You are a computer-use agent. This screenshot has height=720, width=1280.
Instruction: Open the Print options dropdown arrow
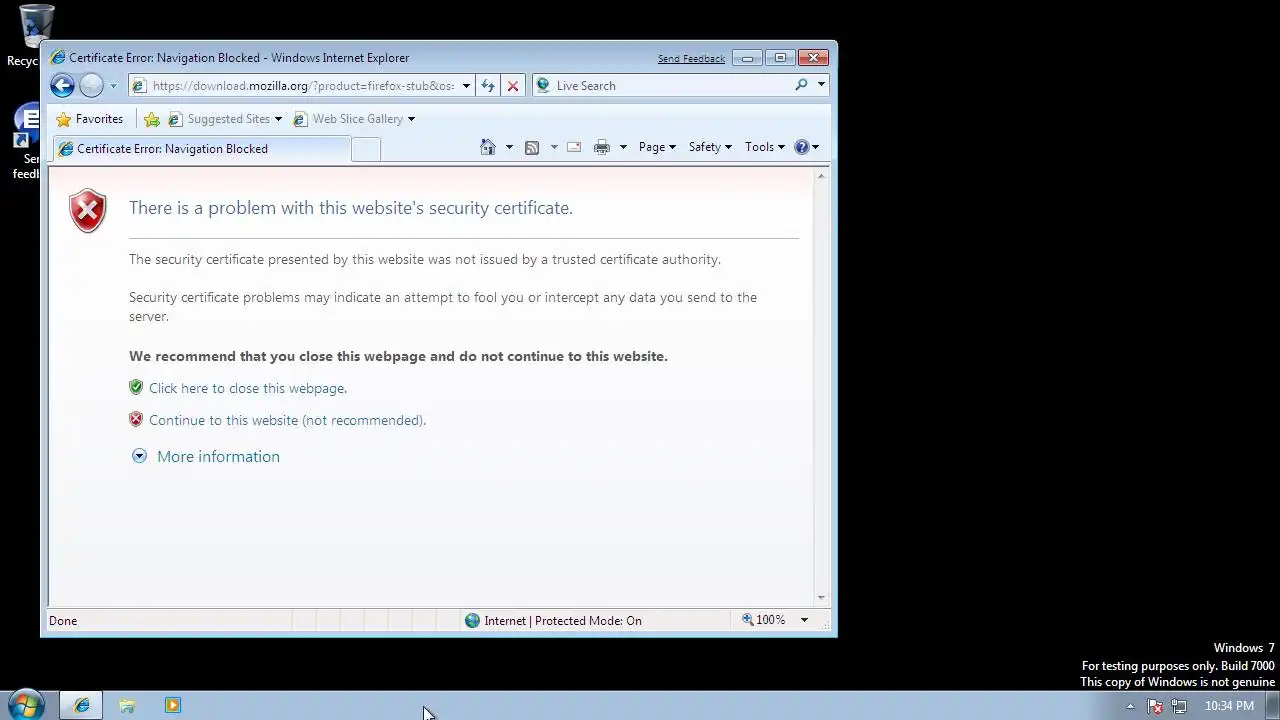click(x=623, y=147)
